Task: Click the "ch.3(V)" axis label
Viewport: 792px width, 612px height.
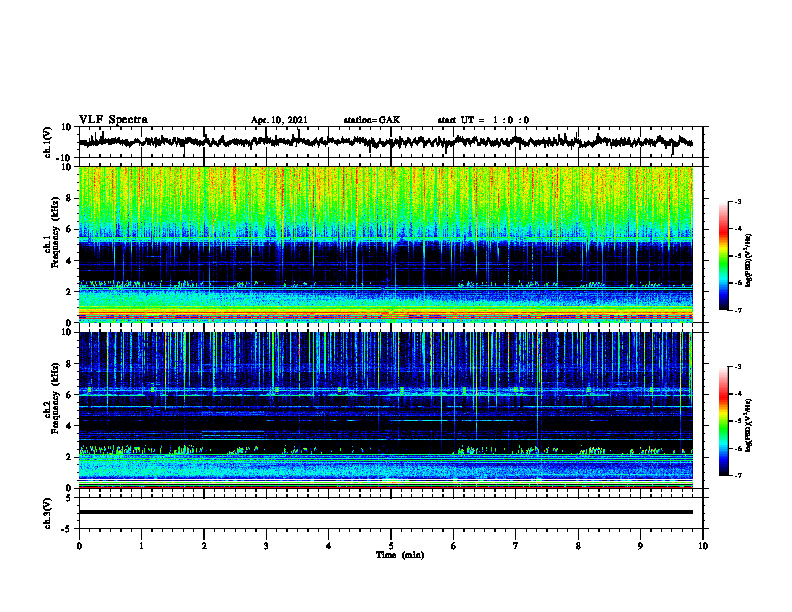Action: click(48, 513)
